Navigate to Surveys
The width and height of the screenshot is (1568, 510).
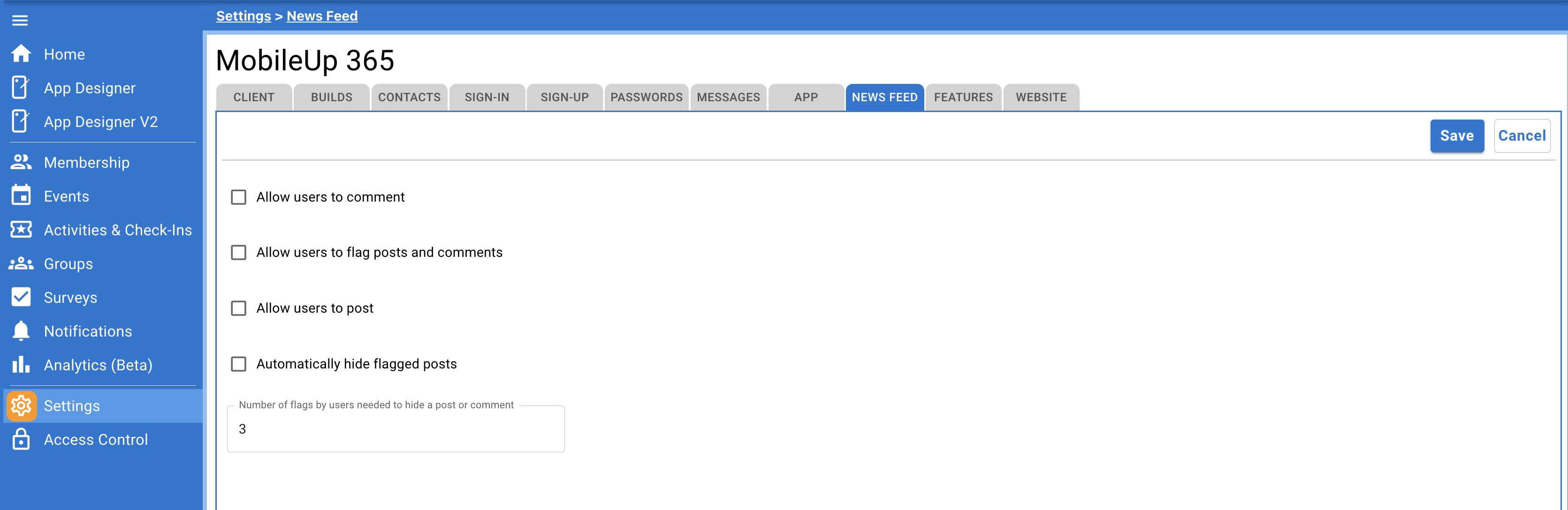pos(70,297)
